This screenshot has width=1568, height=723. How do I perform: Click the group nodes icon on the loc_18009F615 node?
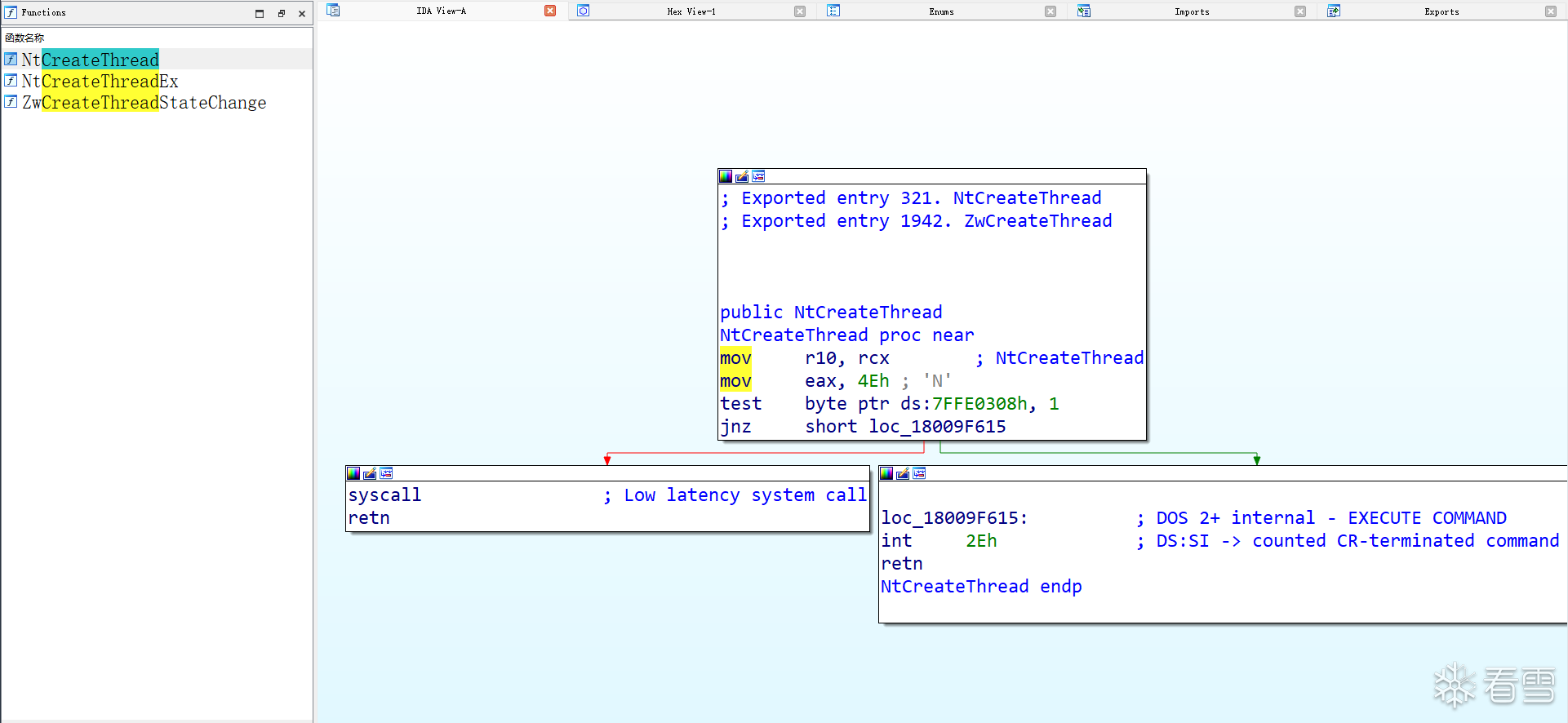tap(919, 473)
